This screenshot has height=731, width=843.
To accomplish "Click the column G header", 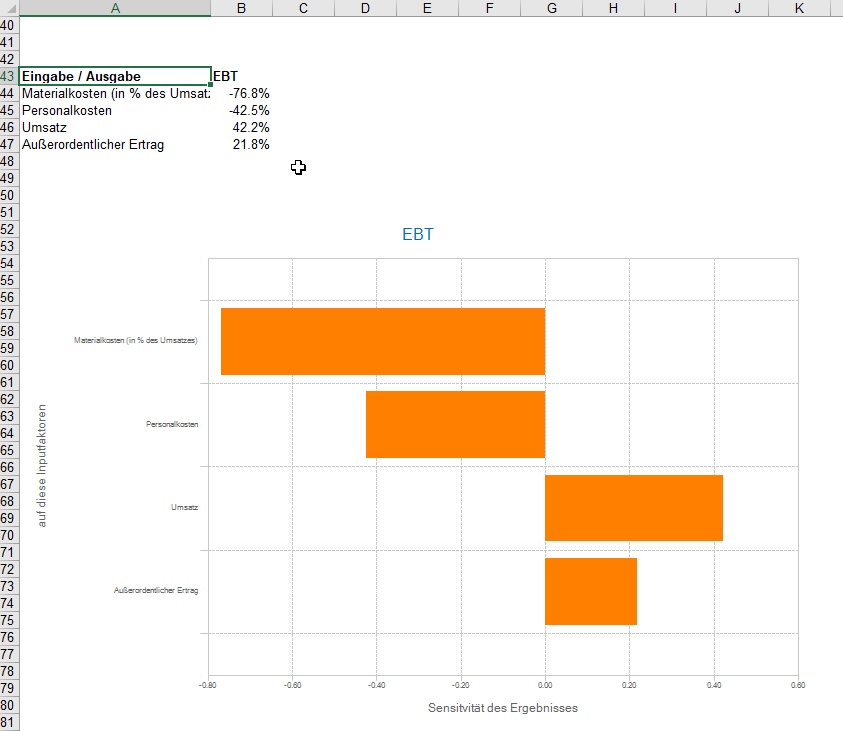I will (552, 8).
